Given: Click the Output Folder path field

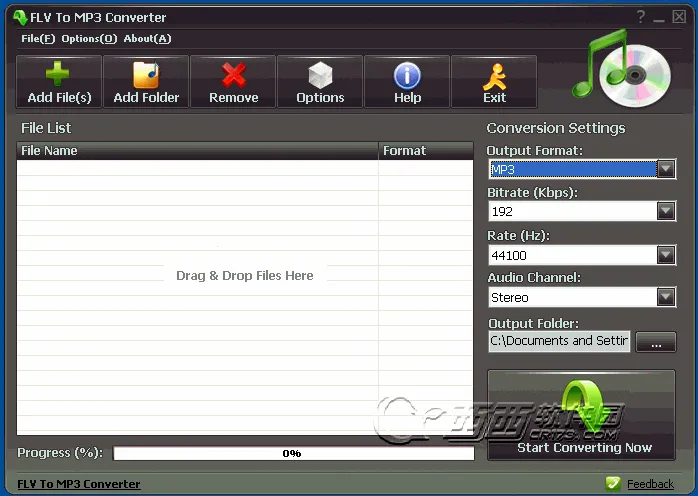Looking at the screenshot, I should coord(558,341).
